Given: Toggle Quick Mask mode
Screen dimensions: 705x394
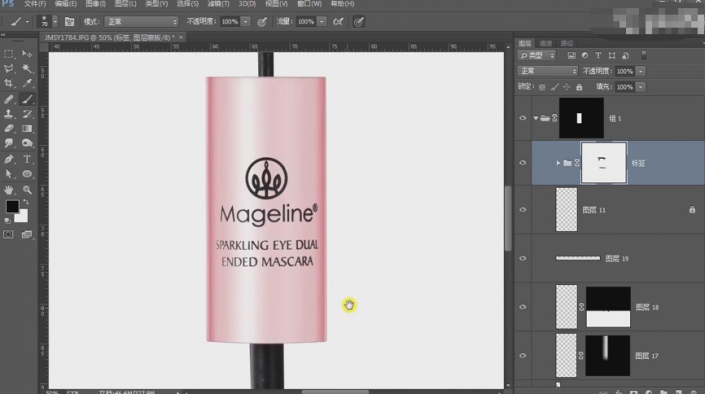Looking at the screenshot, I should (x=8, y=235).
